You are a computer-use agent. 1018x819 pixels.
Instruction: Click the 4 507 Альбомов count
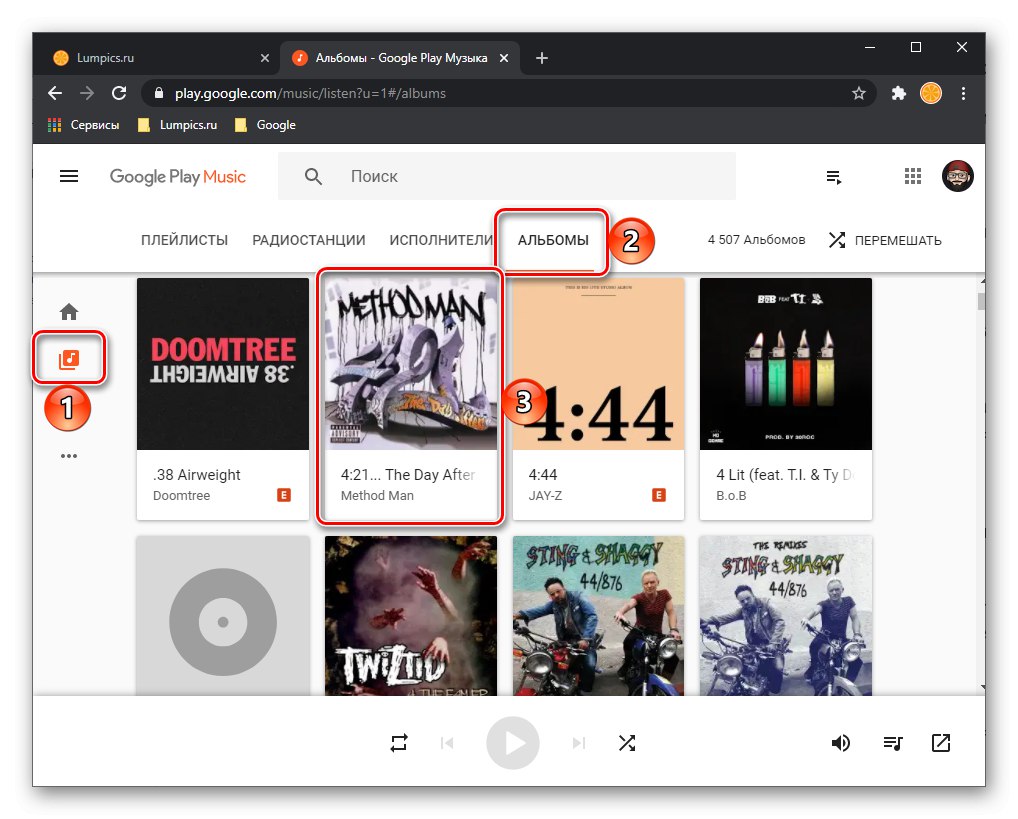click(756, 240)
